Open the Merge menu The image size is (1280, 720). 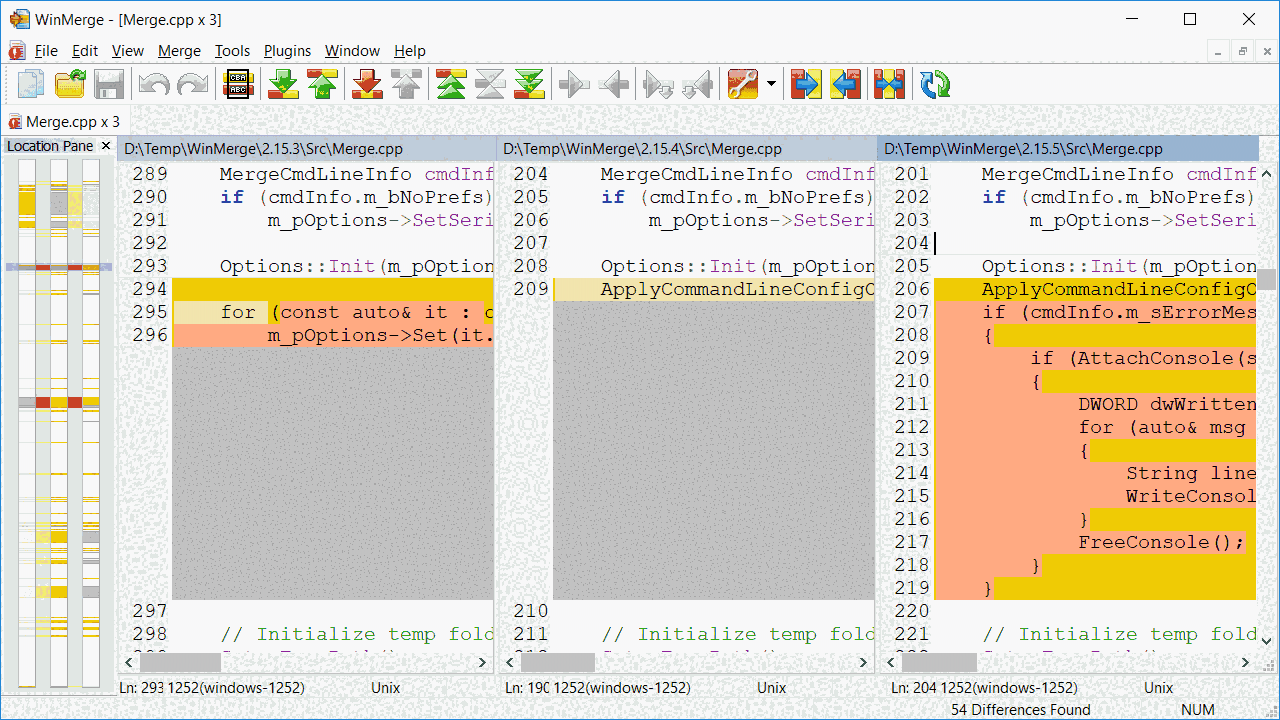click(179, 51)
